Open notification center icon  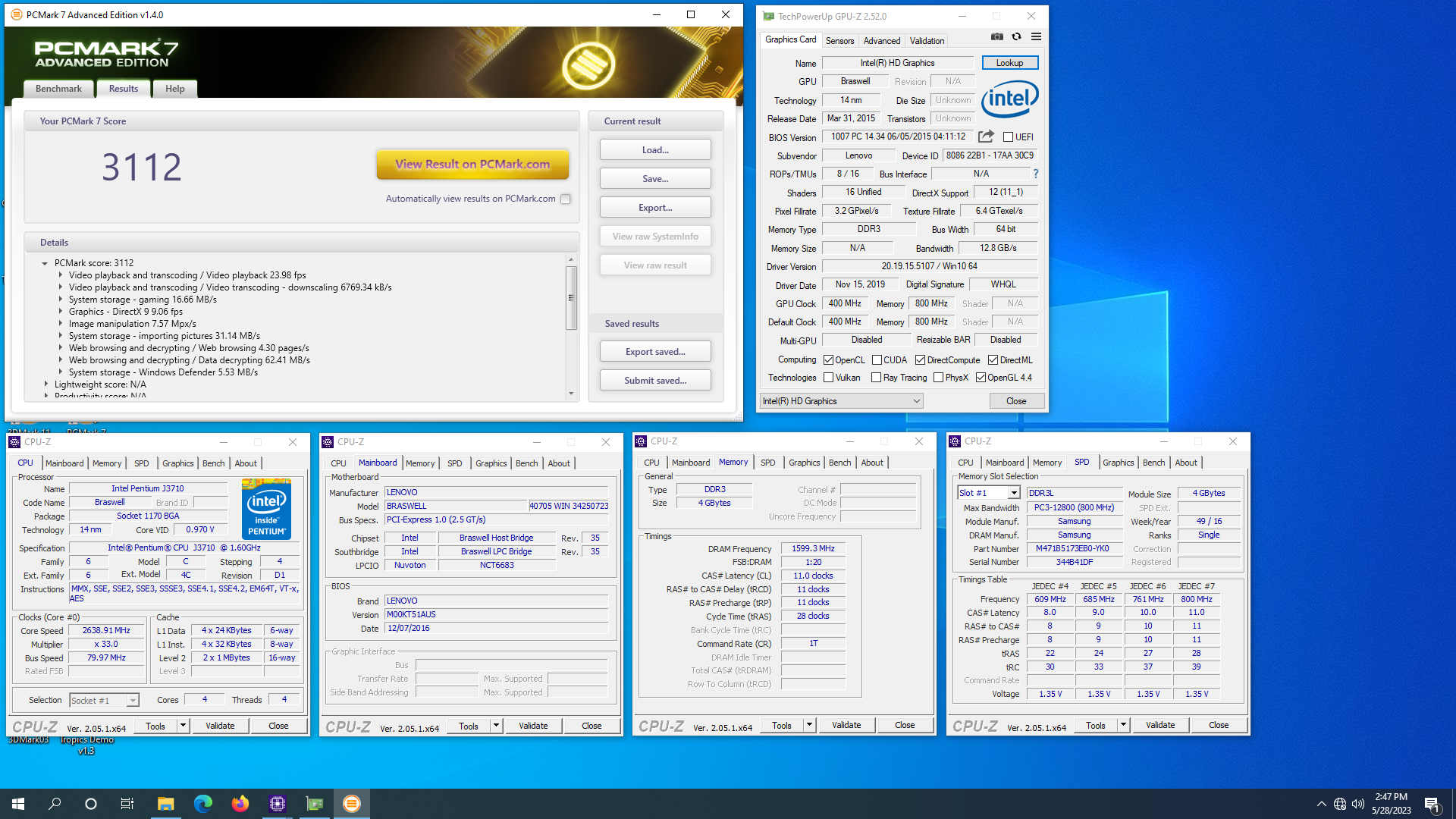click(1432, 804)
